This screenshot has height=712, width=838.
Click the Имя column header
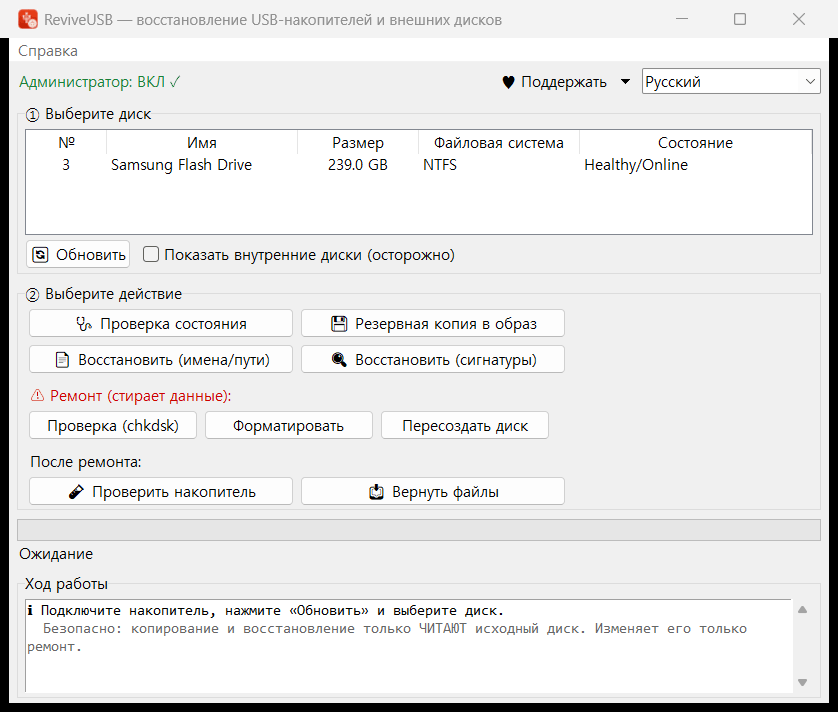pyautogui.click(x=201, y=143)
